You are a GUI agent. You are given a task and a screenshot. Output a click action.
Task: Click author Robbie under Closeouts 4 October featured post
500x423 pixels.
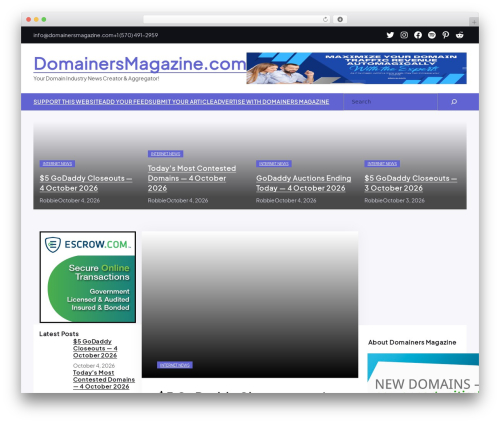tap(48, 201)
